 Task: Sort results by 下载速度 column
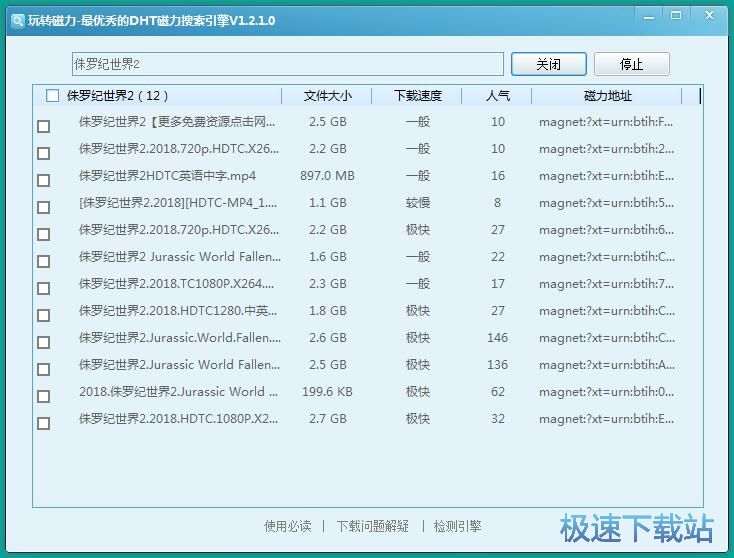(417, 96)
